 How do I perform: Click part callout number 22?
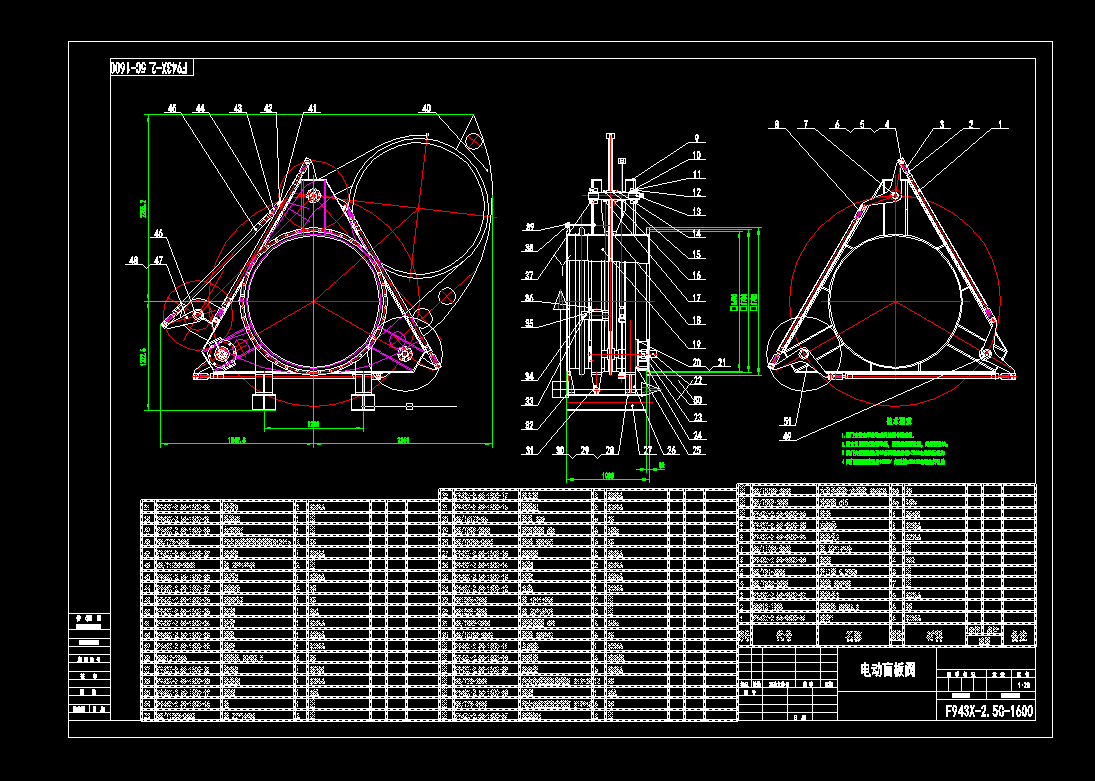point(697,381)
